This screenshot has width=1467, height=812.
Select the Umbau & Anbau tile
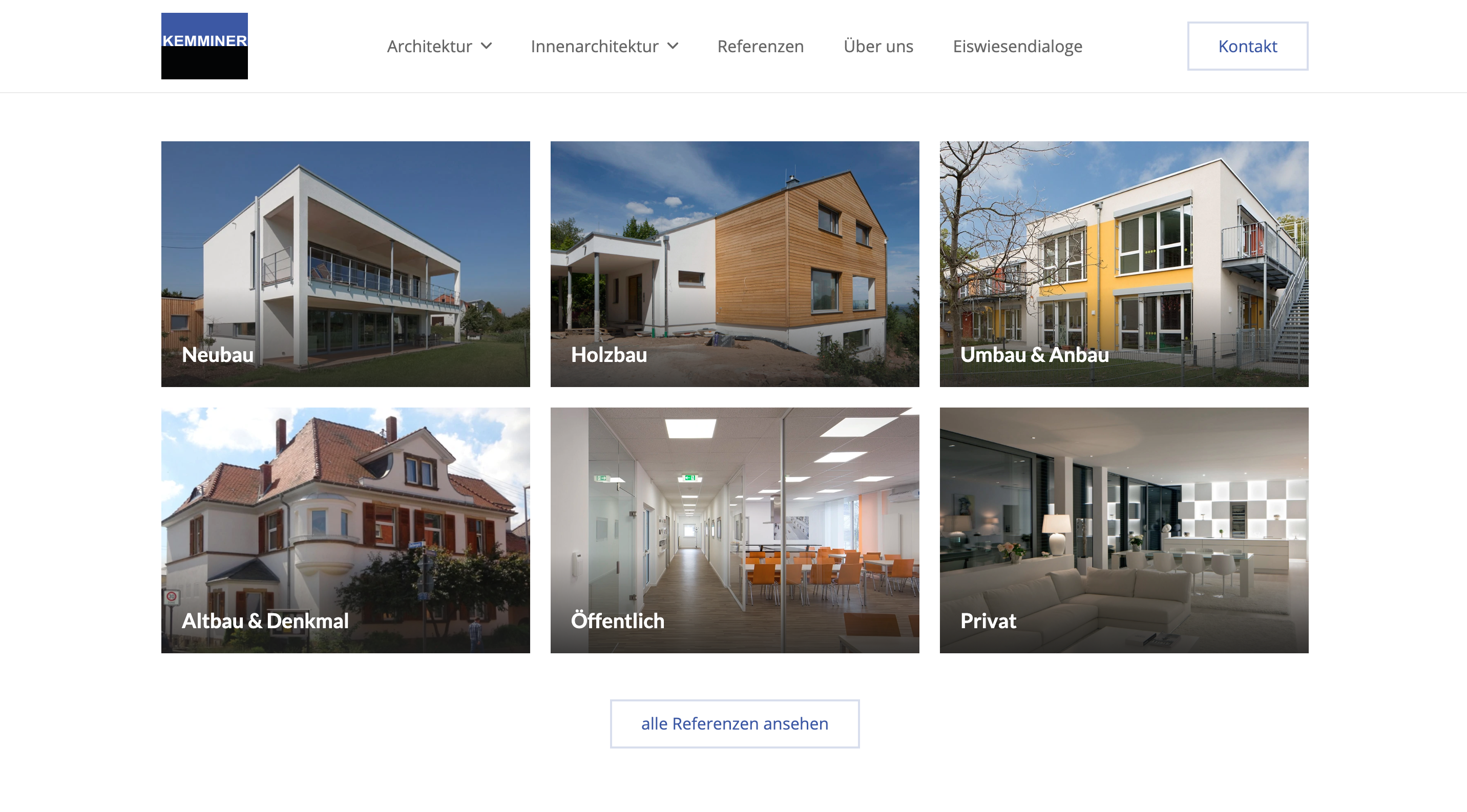pos(1124,264)
